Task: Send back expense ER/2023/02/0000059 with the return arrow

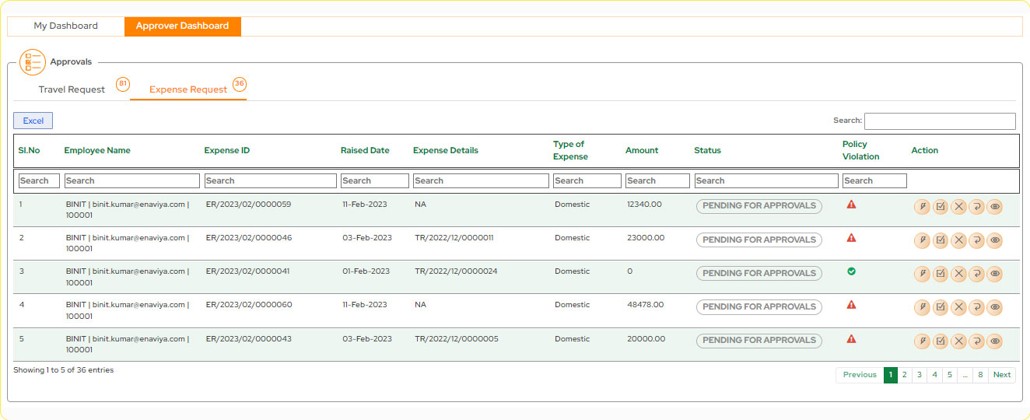Action: click(977, 206)
